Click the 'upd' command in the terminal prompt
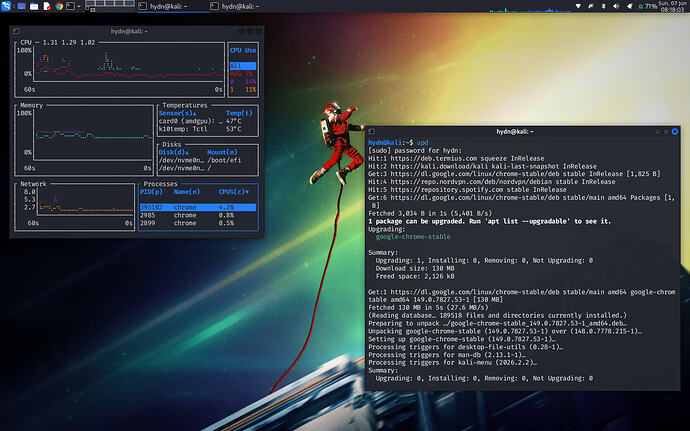 click(422, 143)
